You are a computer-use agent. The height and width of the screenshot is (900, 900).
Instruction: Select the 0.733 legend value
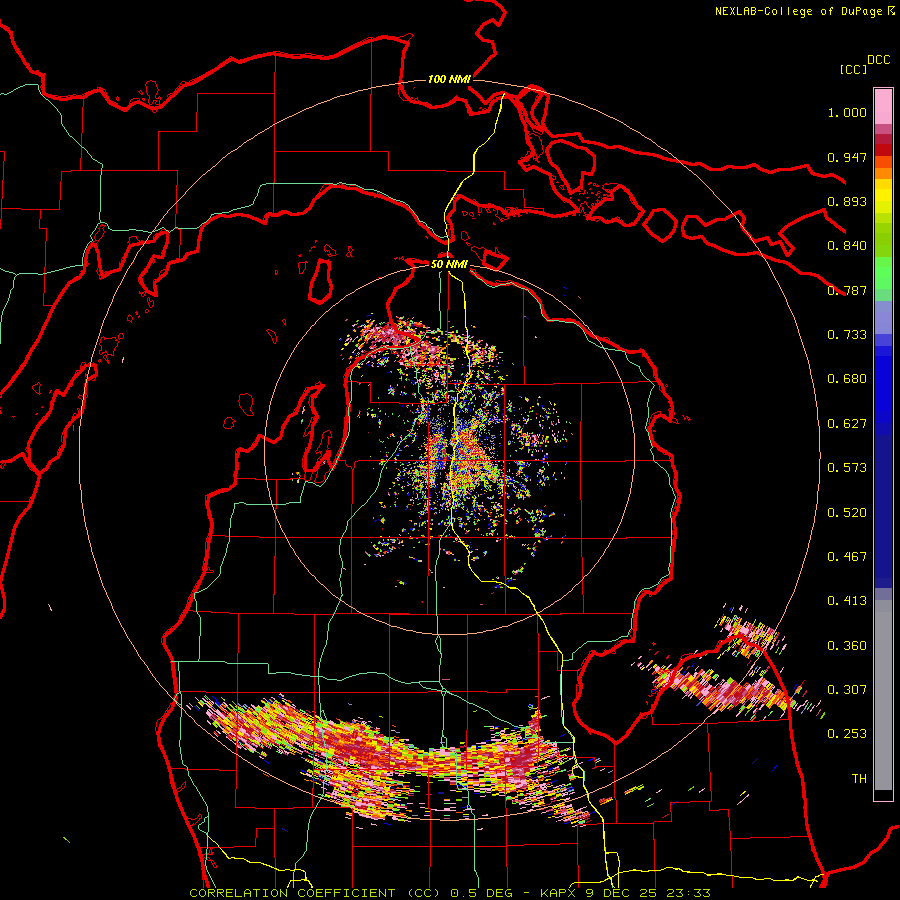click(847, 335)
